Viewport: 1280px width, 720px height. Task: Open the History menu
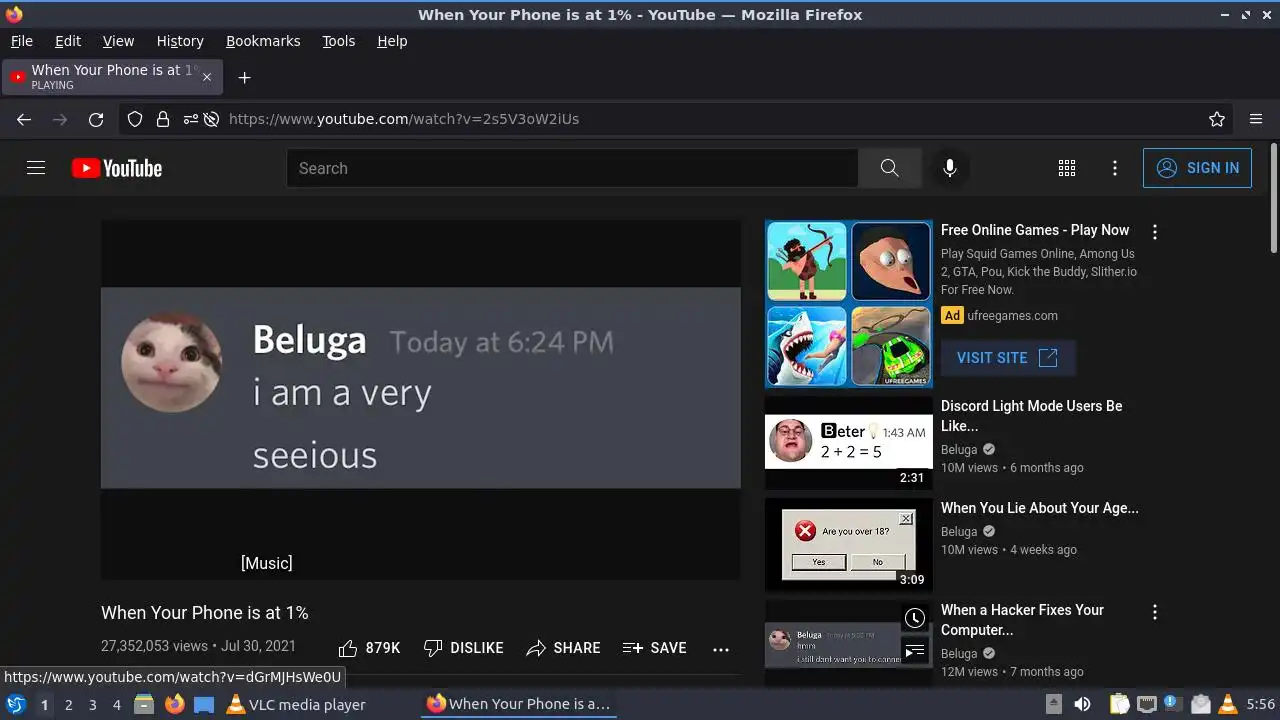pos(180,41)
